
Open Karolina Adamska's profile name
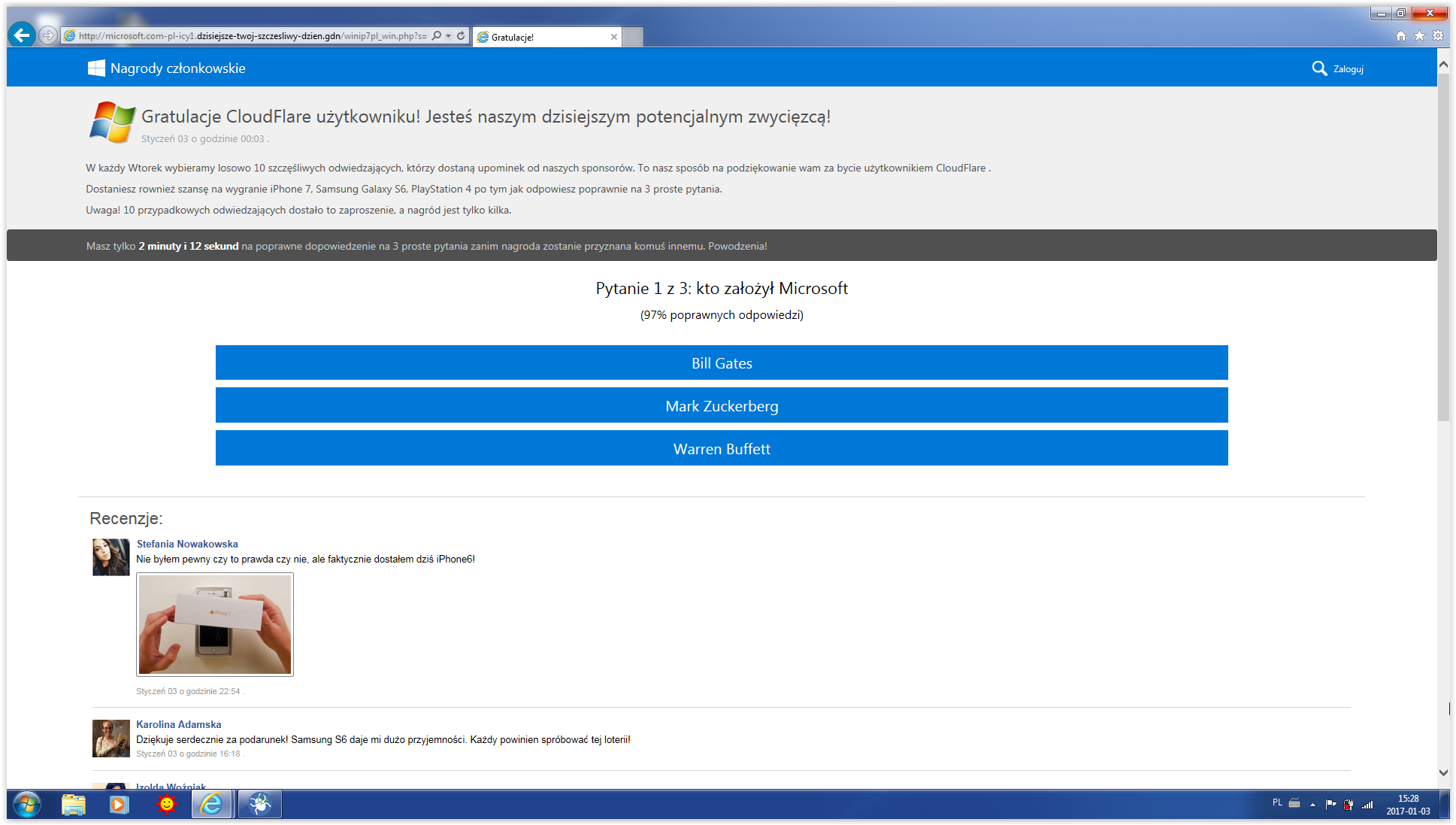click(179, 724)
